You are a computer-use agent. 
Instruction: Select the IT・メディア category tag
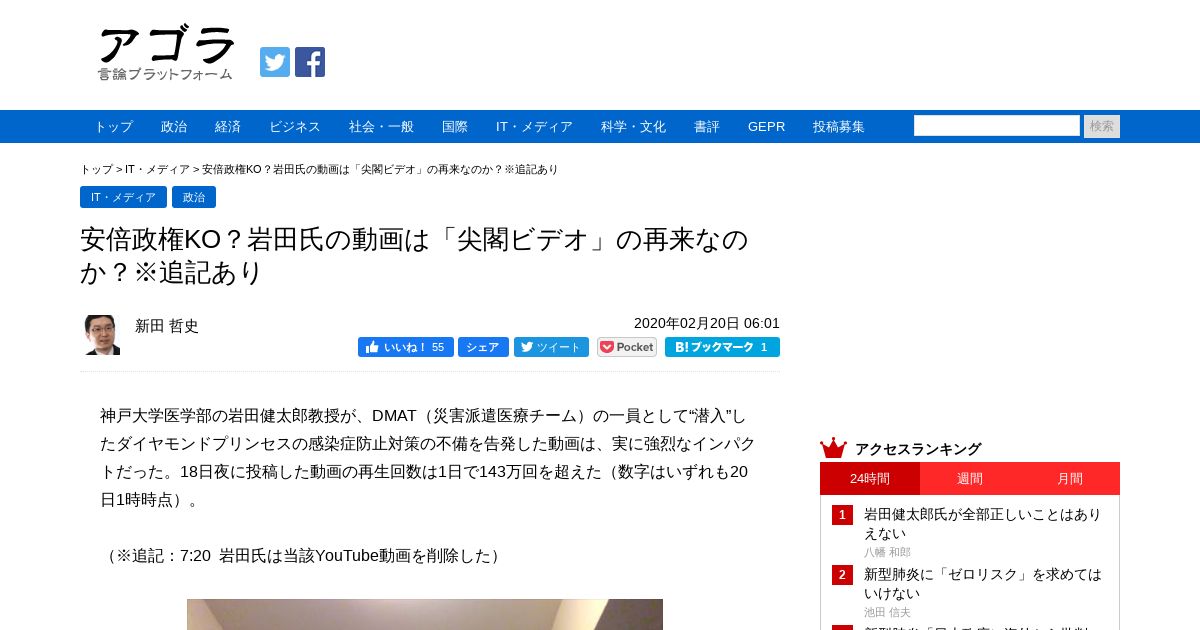pos(123,197)
